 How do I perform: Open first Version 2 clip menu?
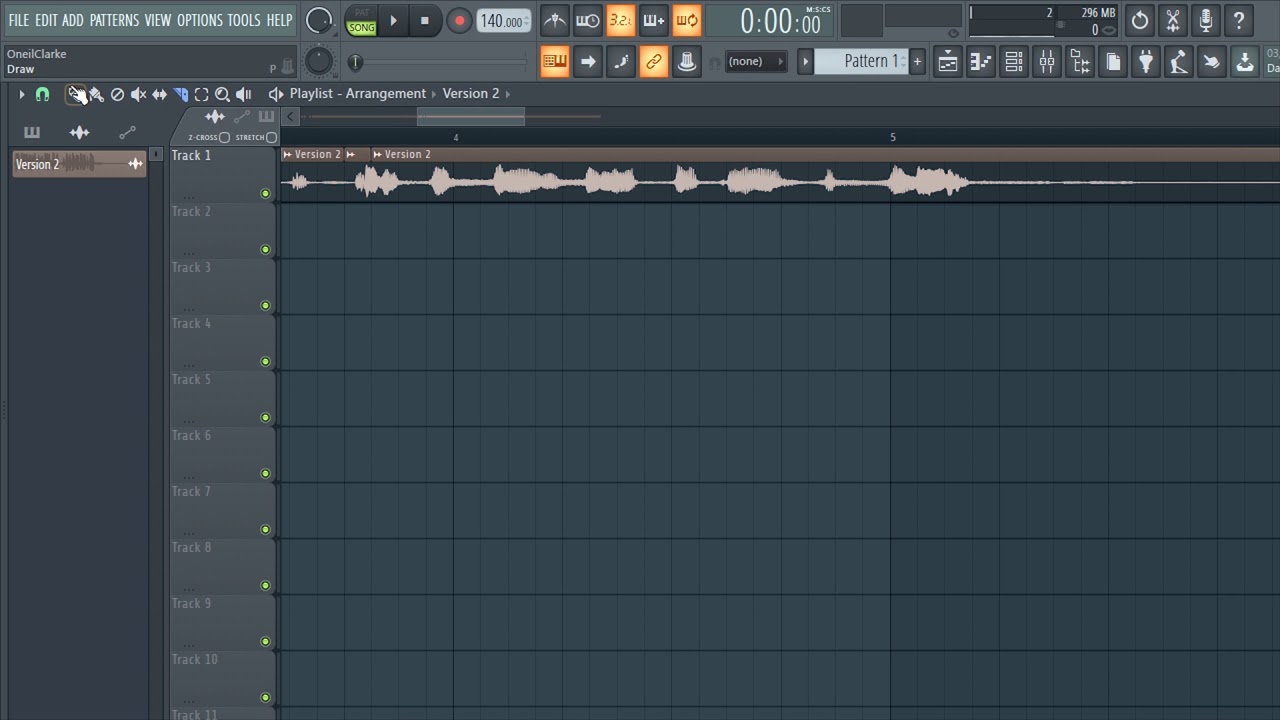click(288, 154)
